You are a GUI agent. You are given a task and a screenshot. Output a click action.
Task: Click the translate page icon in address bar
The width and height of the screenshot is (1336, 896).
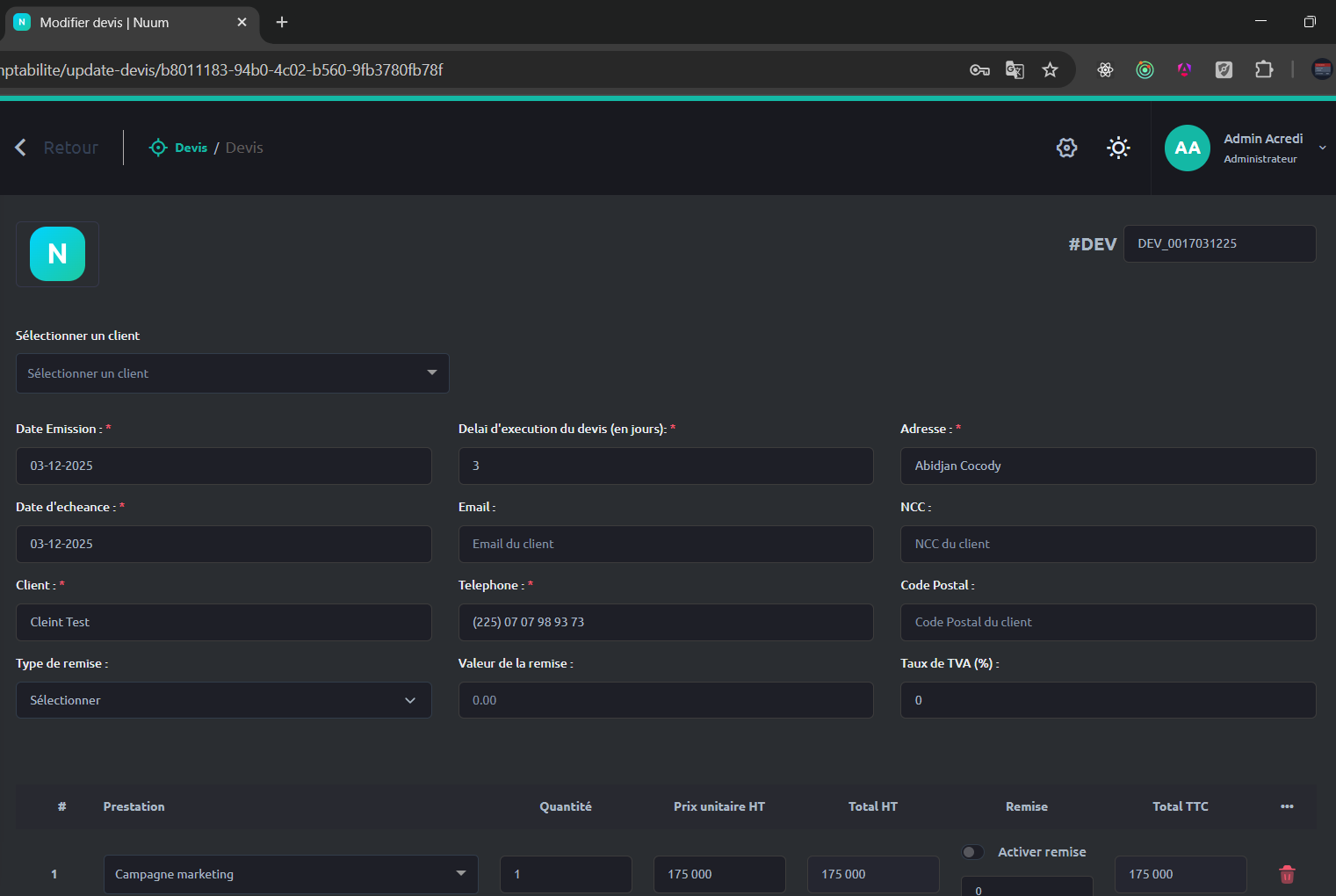(1015, 70)
